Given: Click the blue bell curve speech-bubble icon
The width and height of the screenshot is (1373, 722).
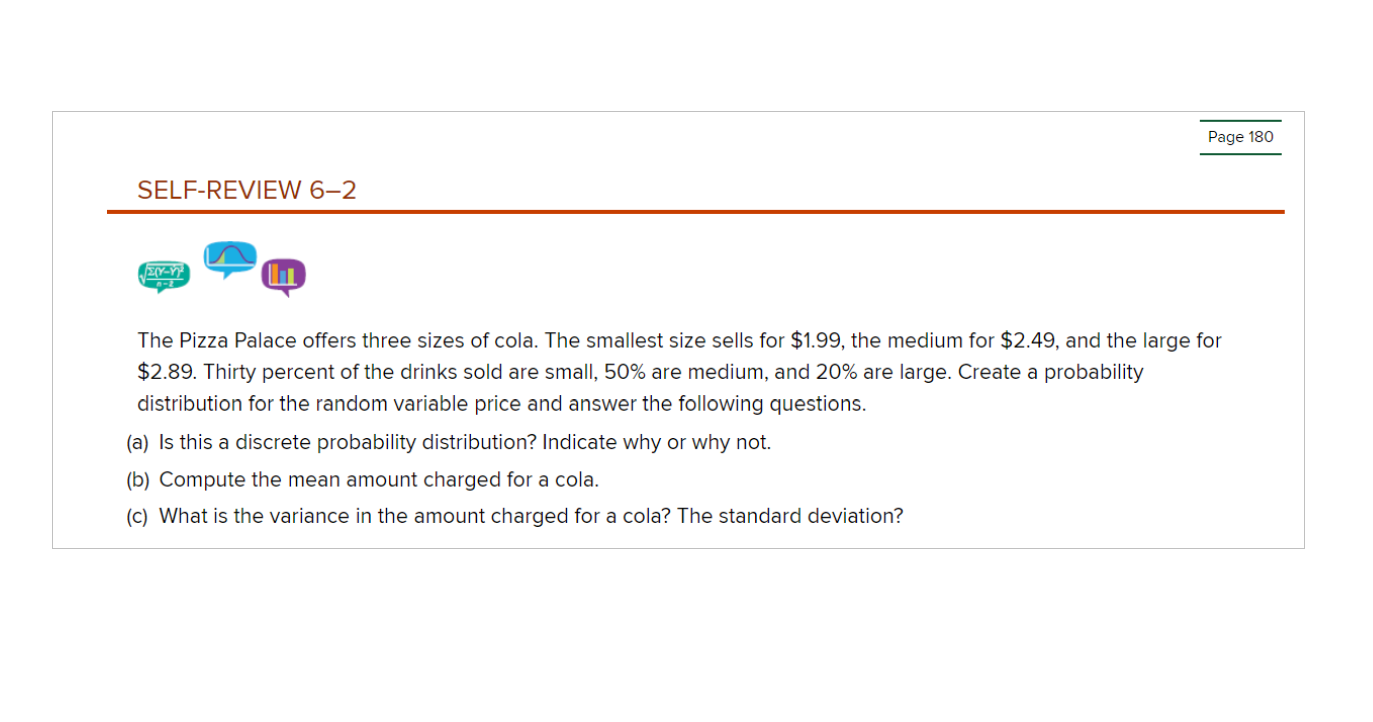Looking at the screenshot, I should pyautogui.click(x=230, y=259).
